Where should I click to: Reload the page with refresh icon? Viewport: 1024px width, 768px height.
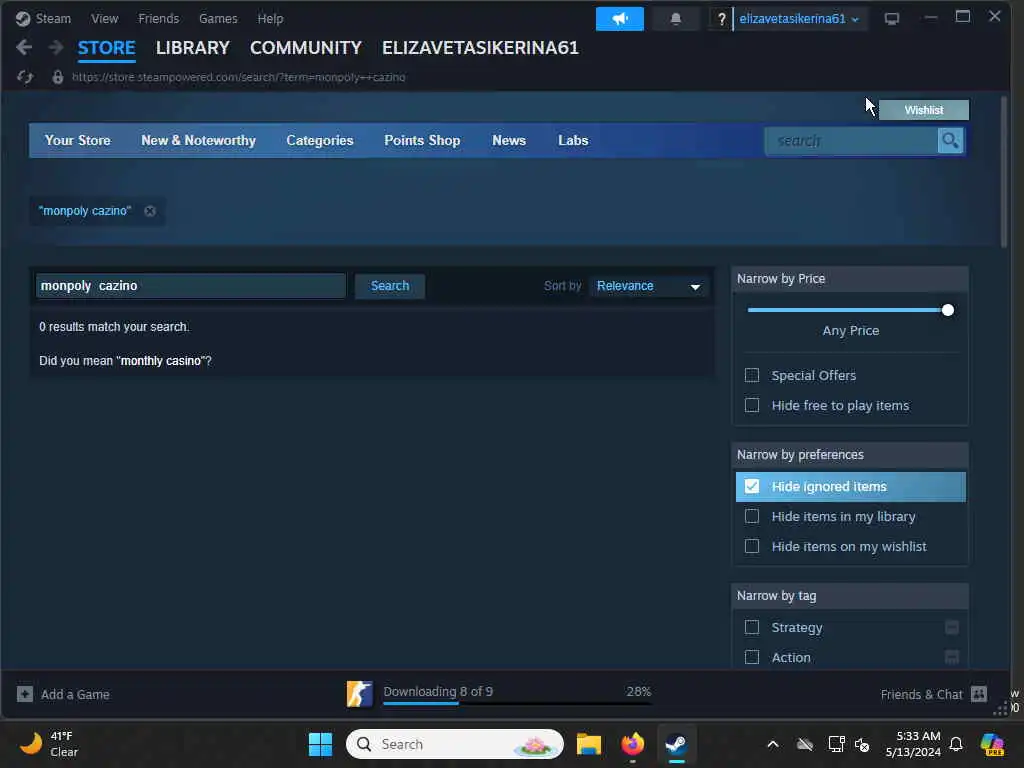coord(25,77)
